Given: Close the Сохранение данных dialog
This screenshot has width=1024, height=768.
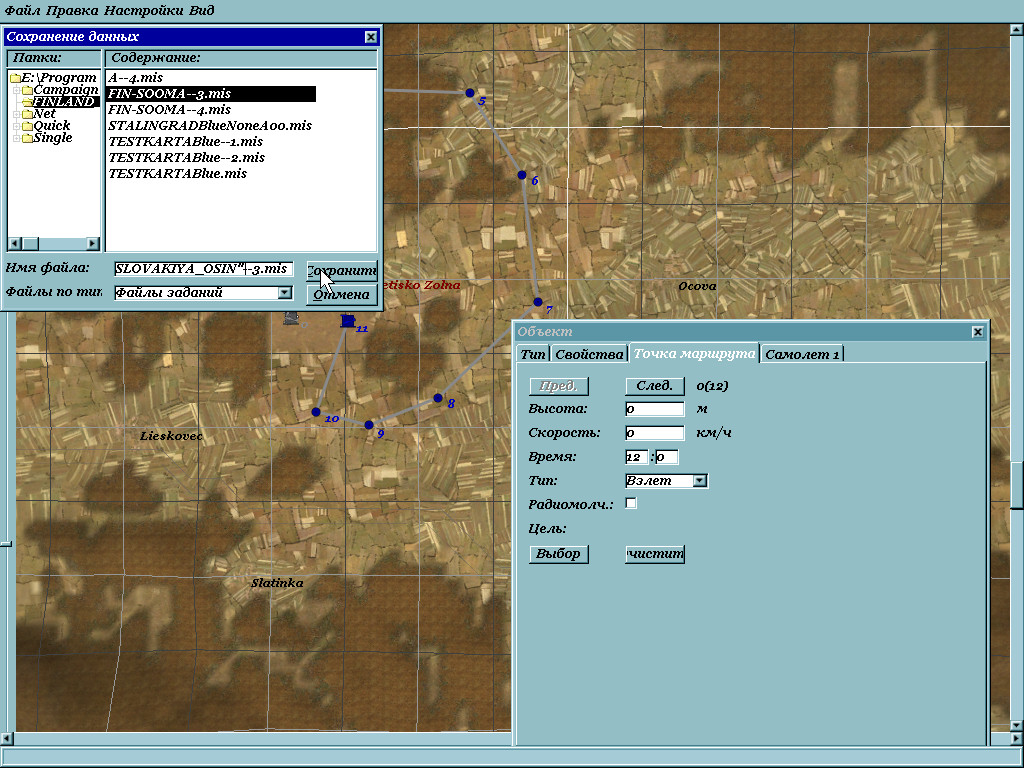Looking at the screenshot, I should 371,37.
